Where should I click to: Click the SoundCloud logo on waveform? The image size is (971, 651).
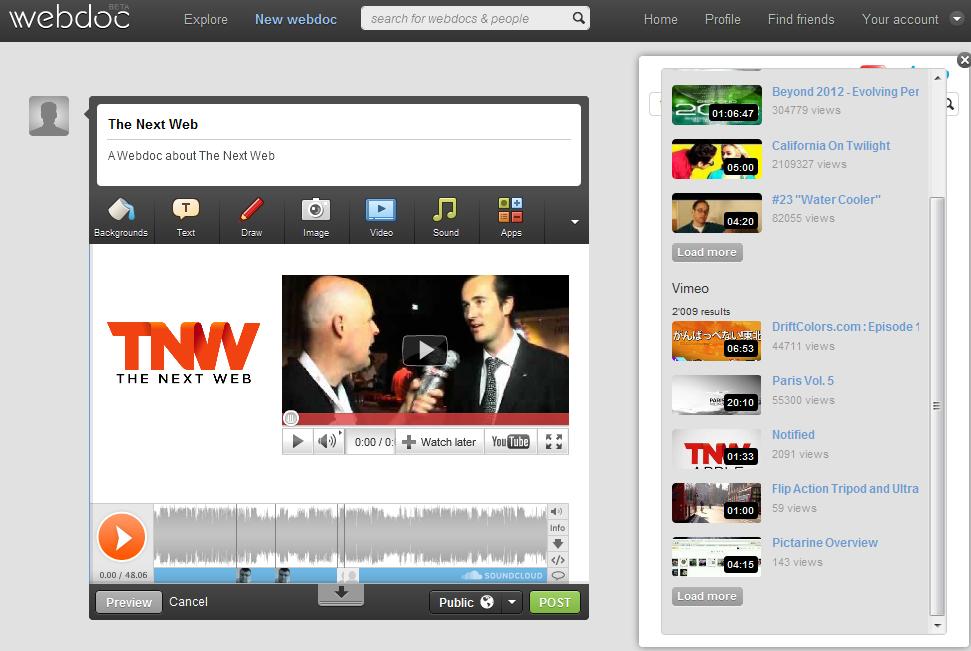click(503, 575)
